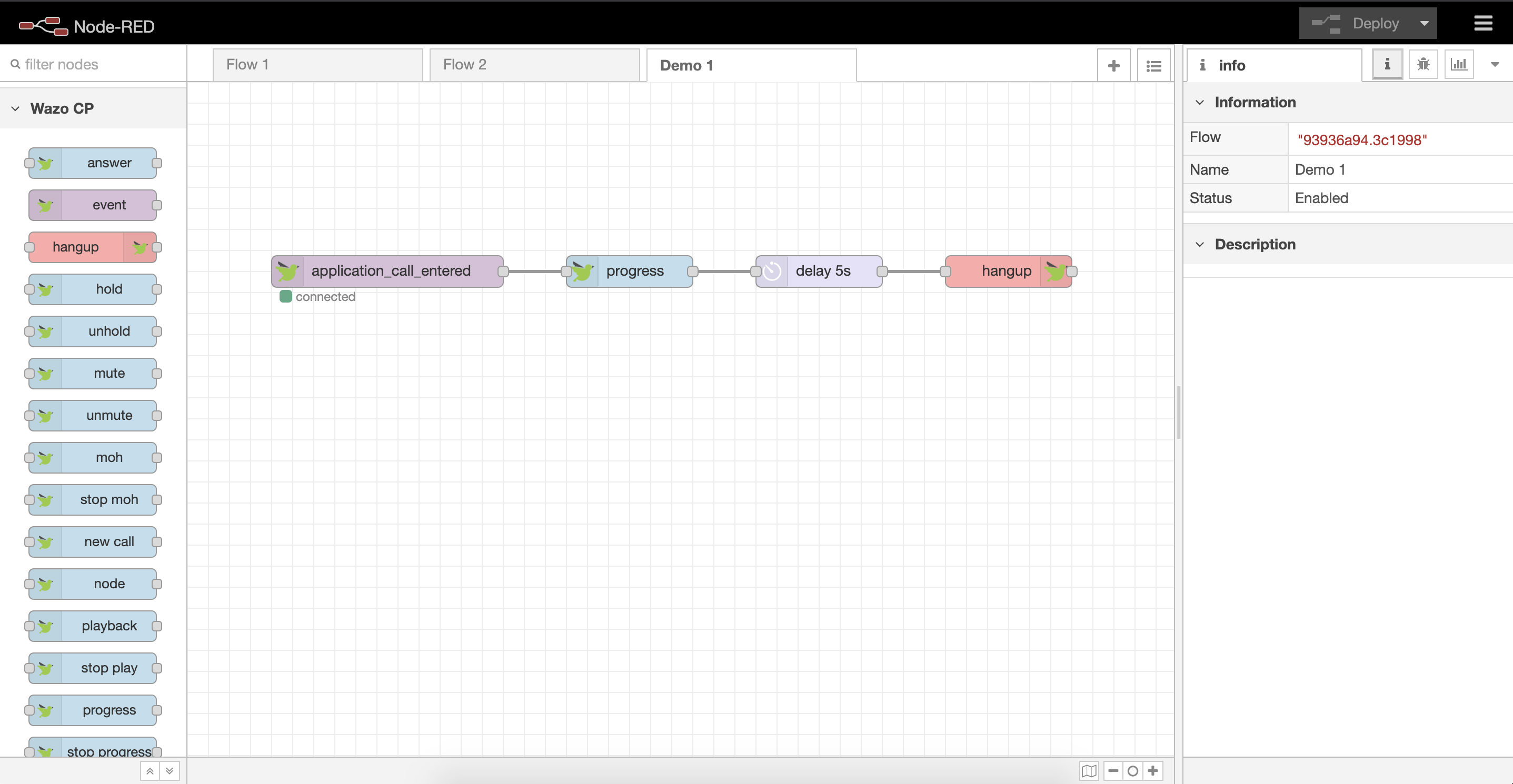The height and width of the screenshot is (784, 1513).
Task: Open the dashboard chart icon tab
Action: [x=1458, y=65]
